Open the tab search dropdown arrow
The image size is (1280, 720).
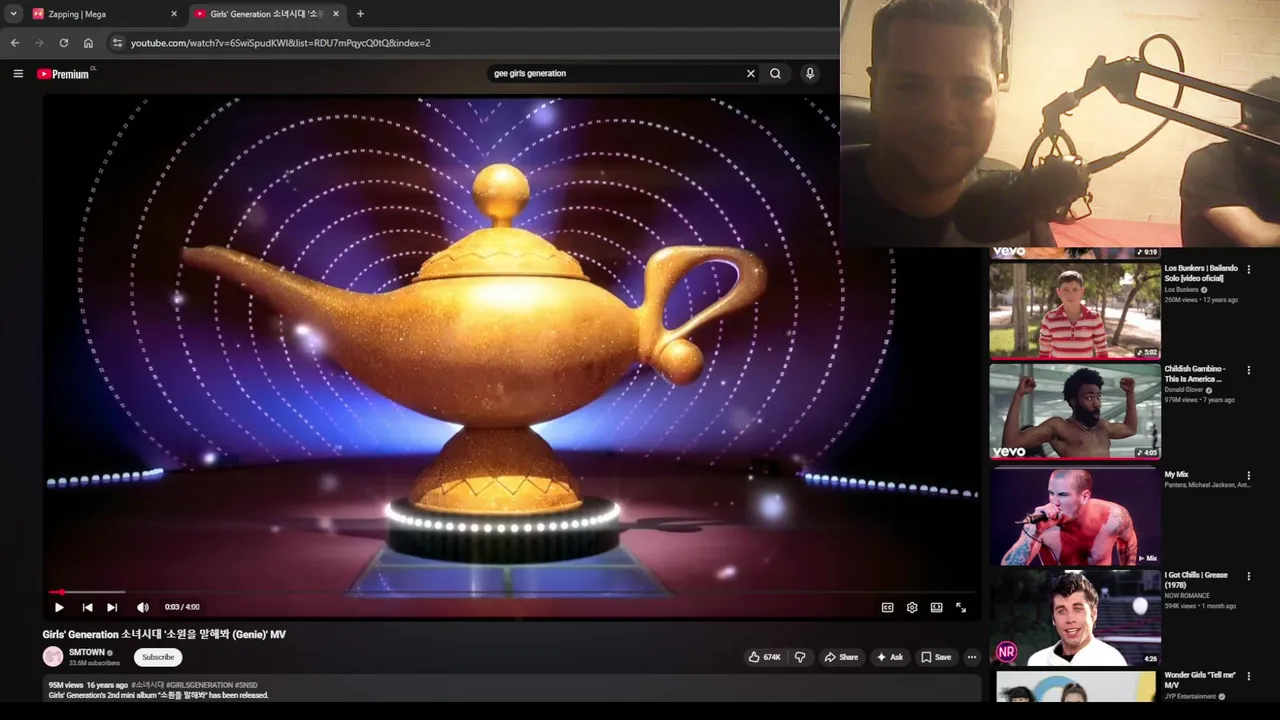(13, 14)
